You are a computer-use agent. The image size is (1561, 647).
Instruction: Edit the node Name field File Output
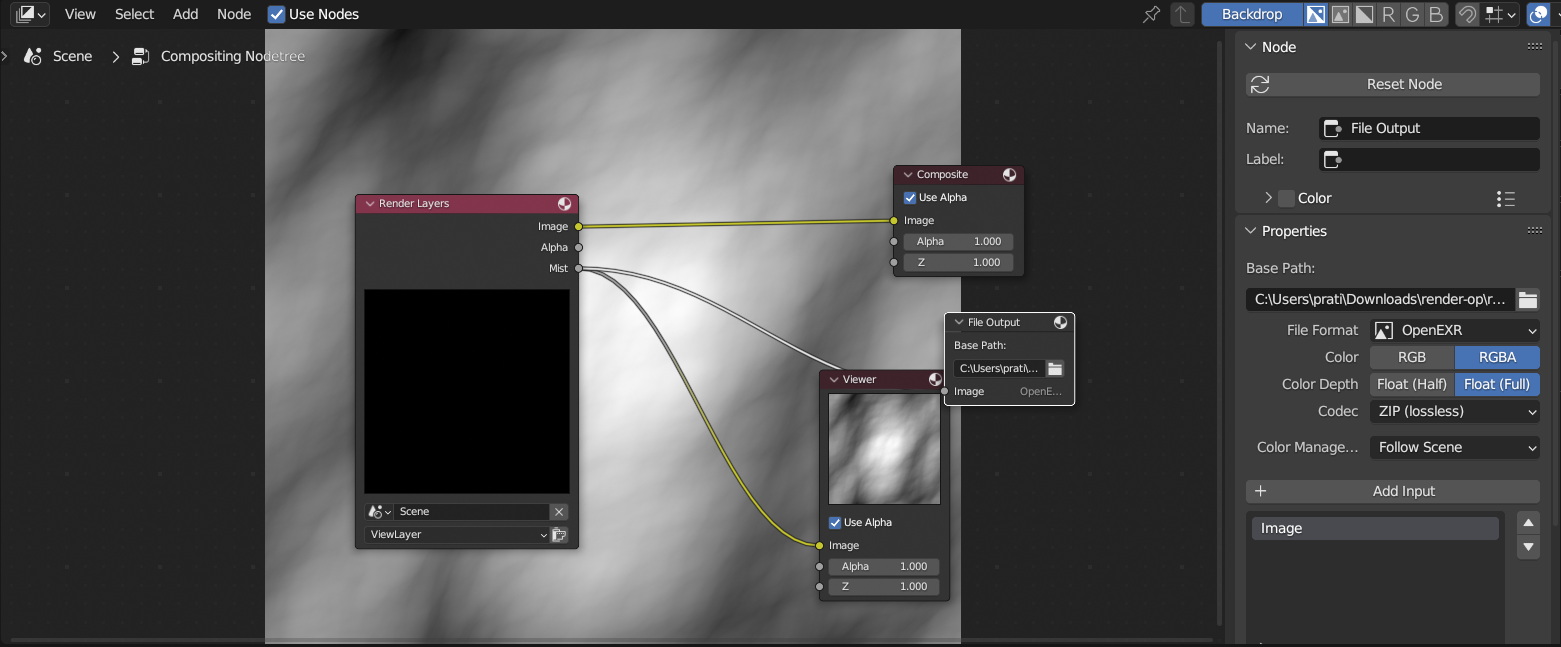pyautogui.click(x=1429, y=128)
